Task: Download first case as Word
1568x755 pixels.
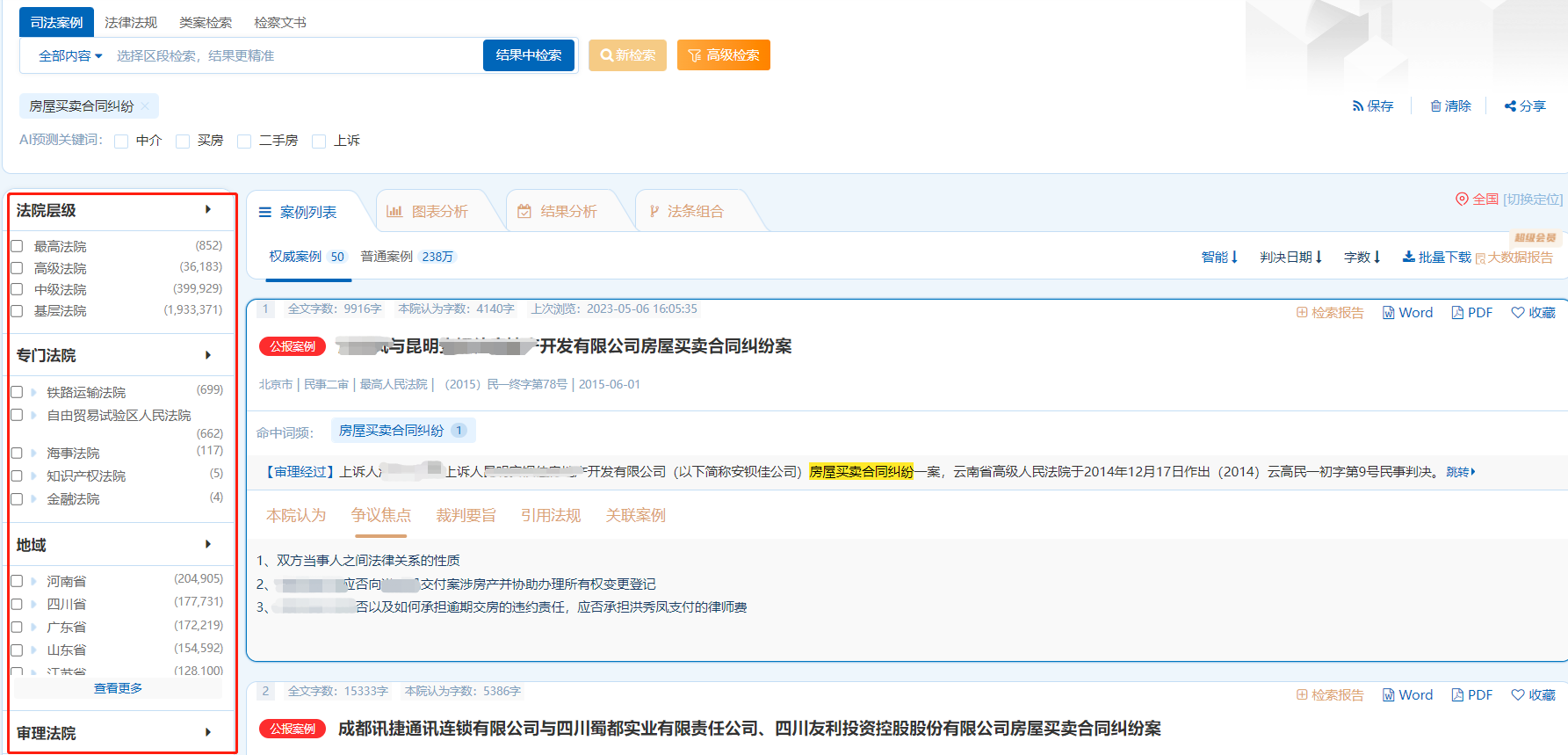Action: (1407, 313)
